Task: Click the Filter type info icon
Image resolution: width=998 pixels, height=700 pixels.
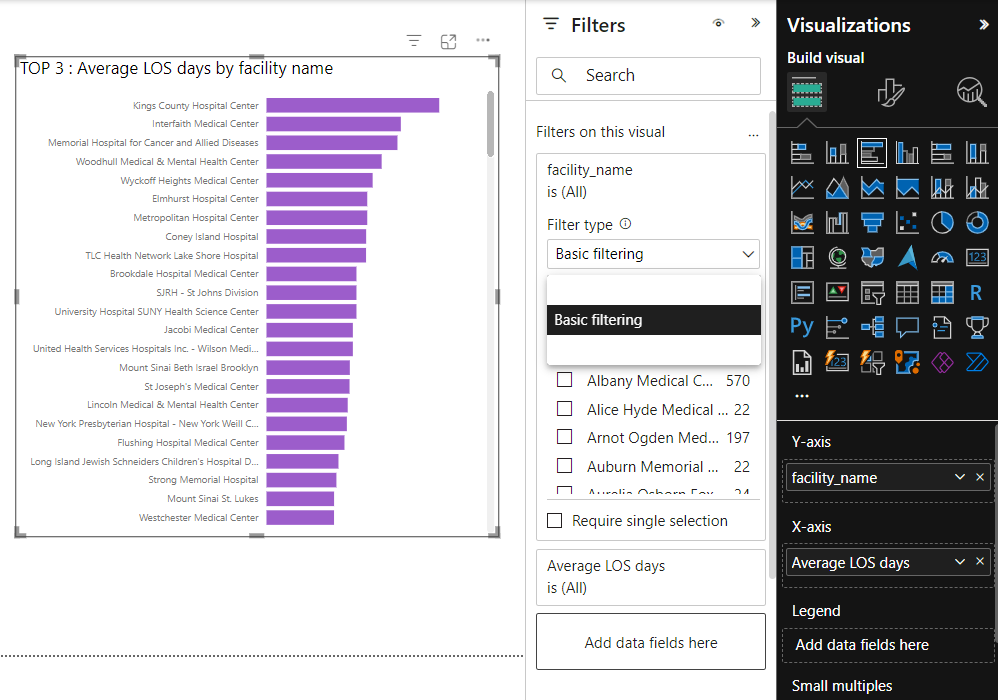Action: click(626, 224)
